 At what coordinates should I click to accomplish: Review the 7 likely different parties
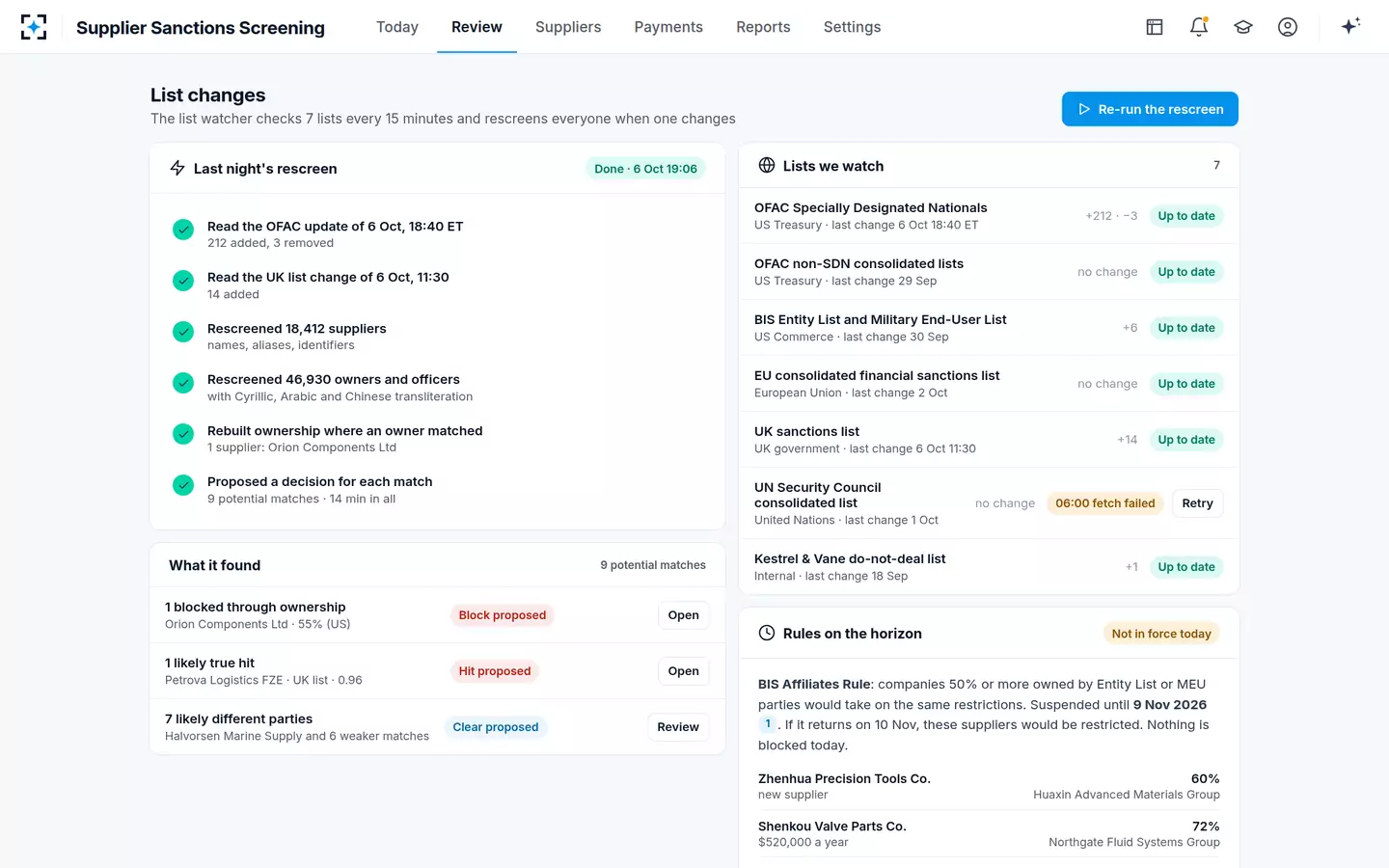pos(678,727)
